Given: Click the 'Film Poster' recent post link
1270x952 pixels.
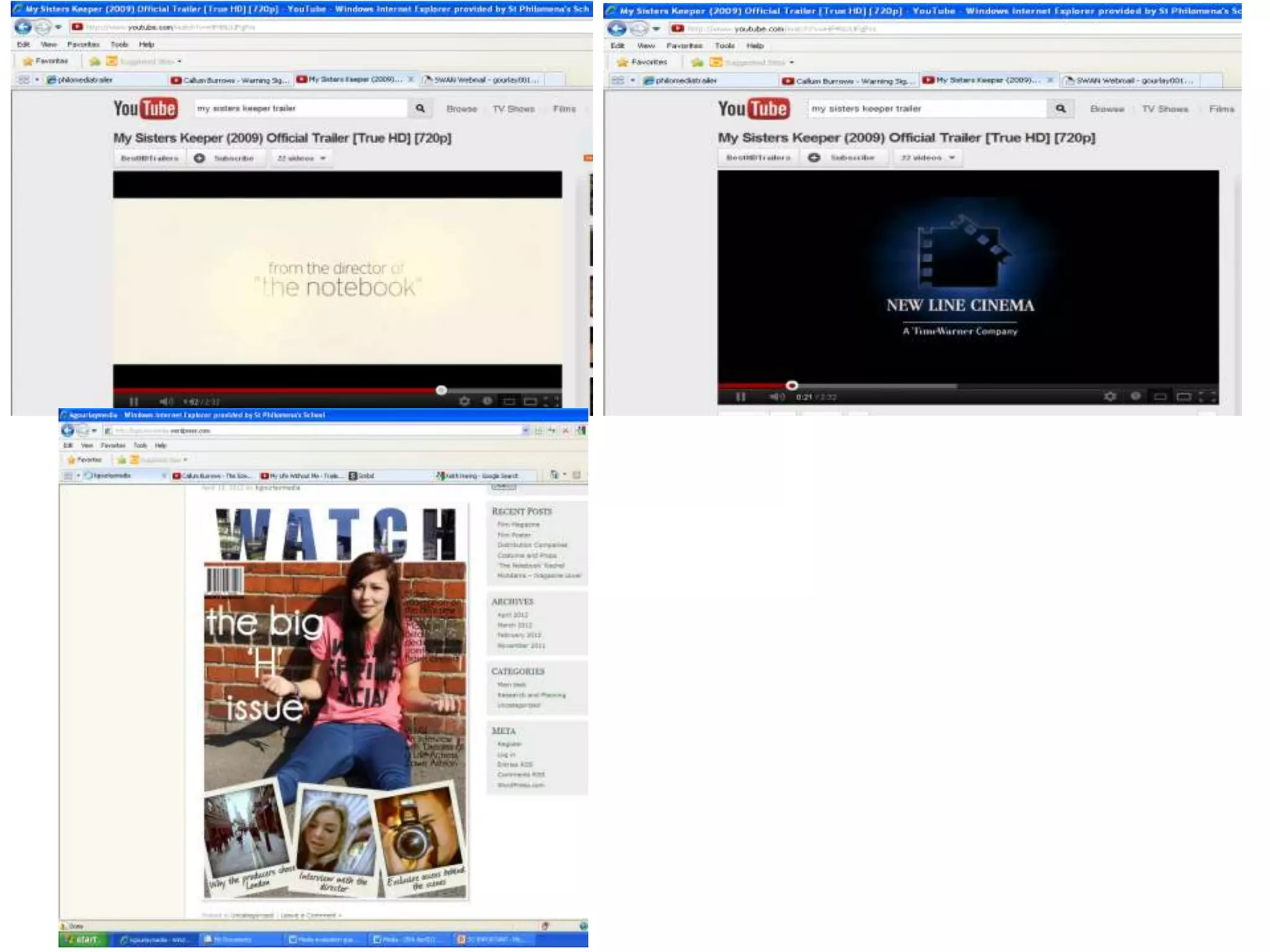Looking at the screenshot, I should click(514, 535).
